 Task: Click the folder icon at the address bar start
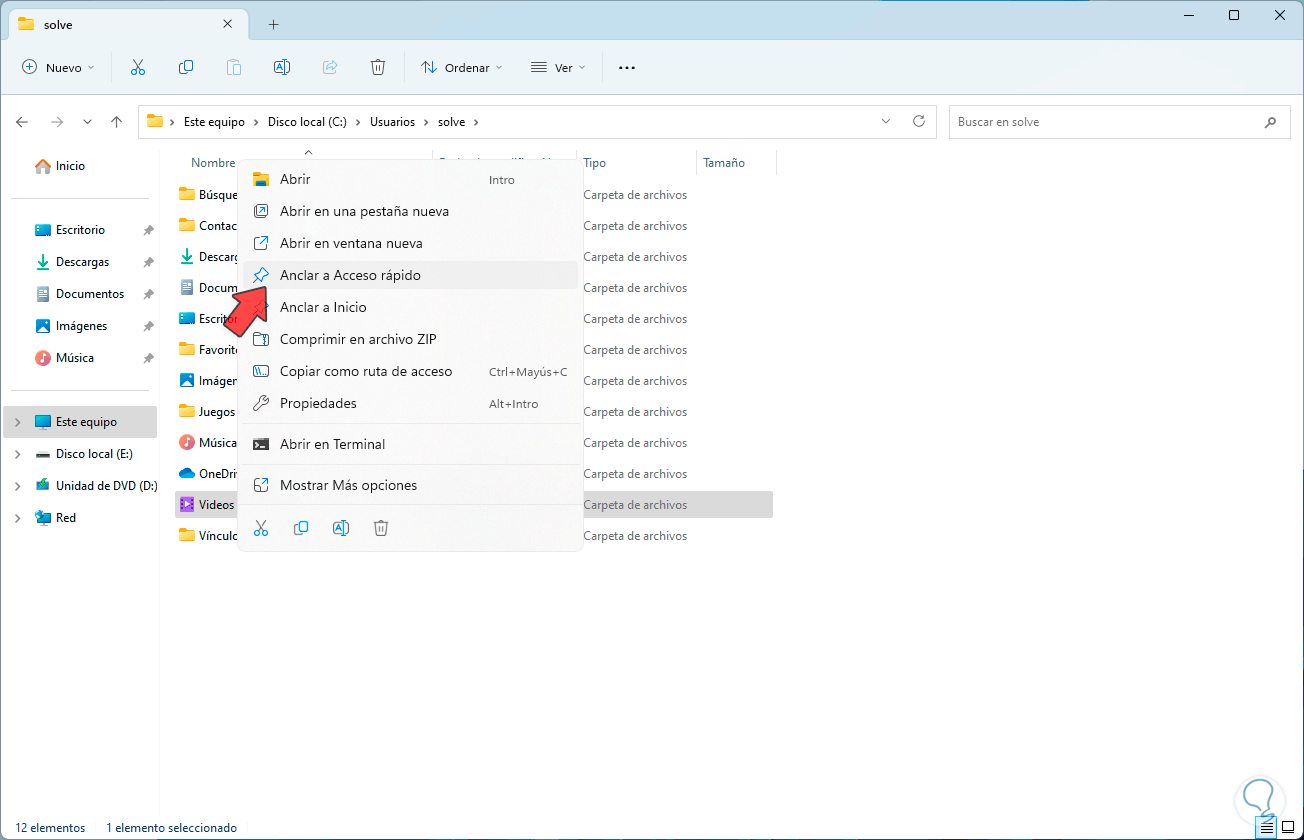click(155, 122)
